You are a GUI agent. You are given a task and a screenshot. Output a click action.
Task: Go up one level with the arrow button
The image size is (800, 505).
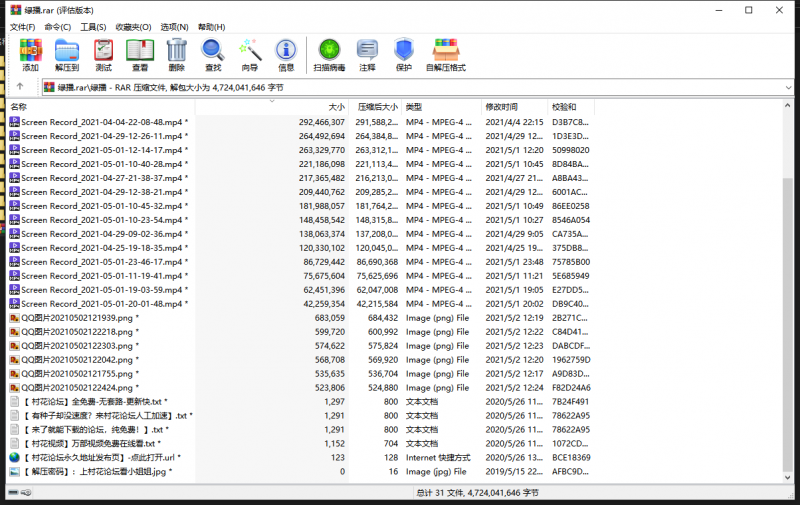pos(20,87)
